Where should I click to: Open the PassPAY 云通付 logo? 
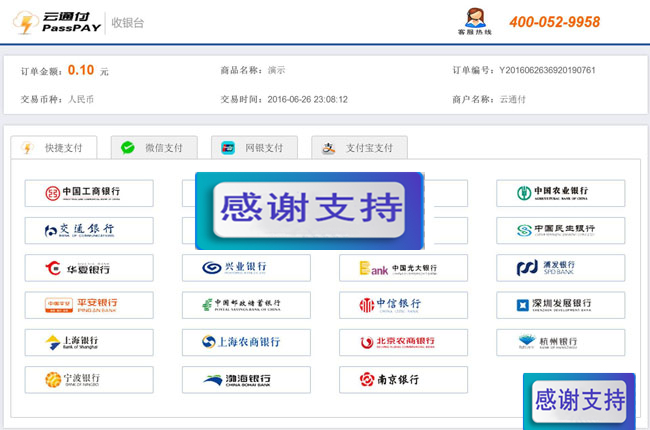pyautogui.click(x=58, y=22)
